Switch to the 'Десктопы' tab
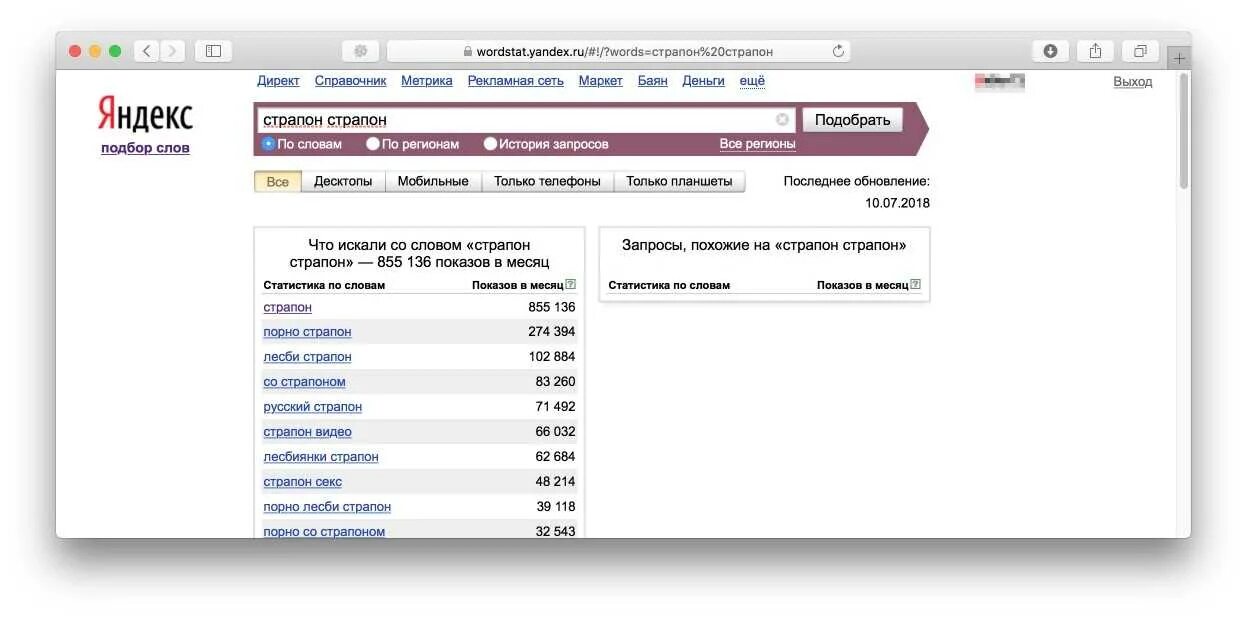 coord(343,181)
